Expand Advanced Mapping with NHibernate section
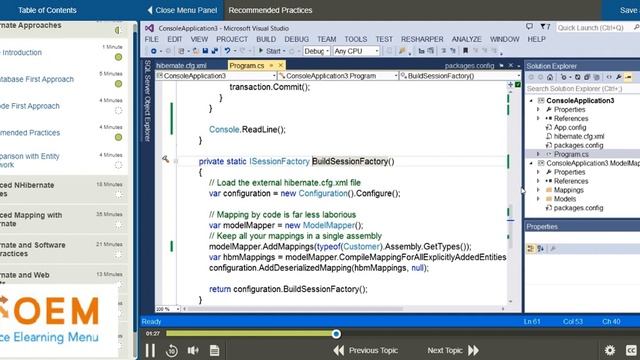The width and height of the screenshot is (640, 360). 63,219
